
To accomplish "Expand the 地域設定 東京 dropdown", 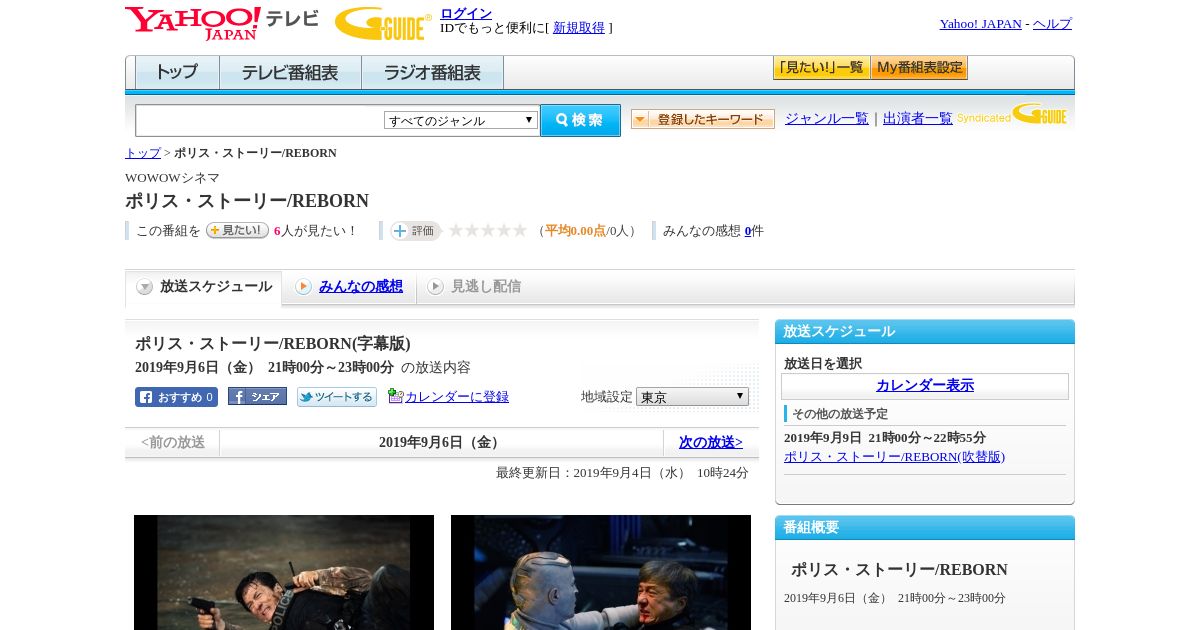I will pyautogui.click(x=692, y=397).
